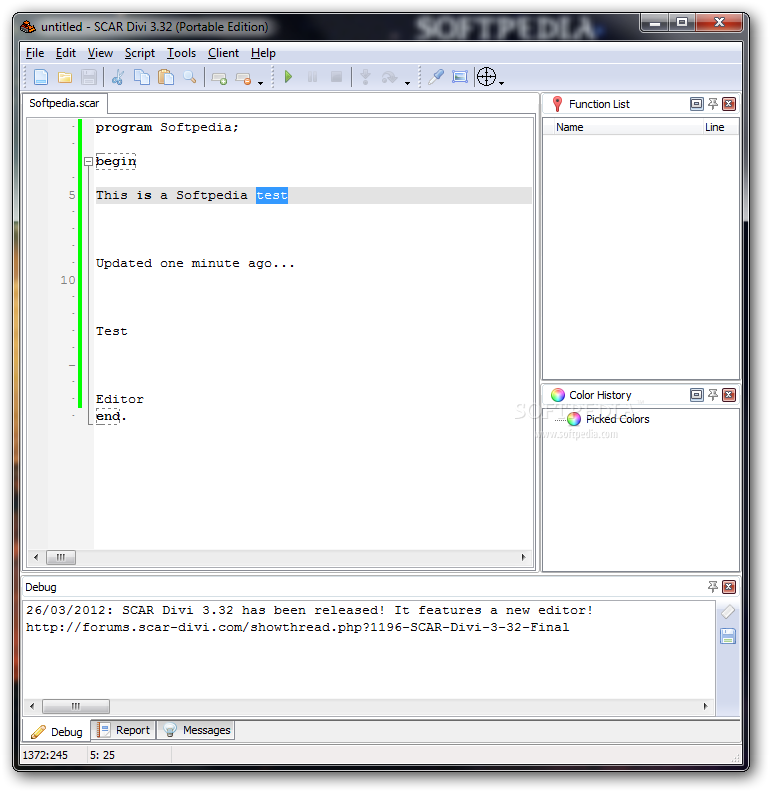
Task: Select the Softpedia.scar editor tab
Action: coord(64,104)
